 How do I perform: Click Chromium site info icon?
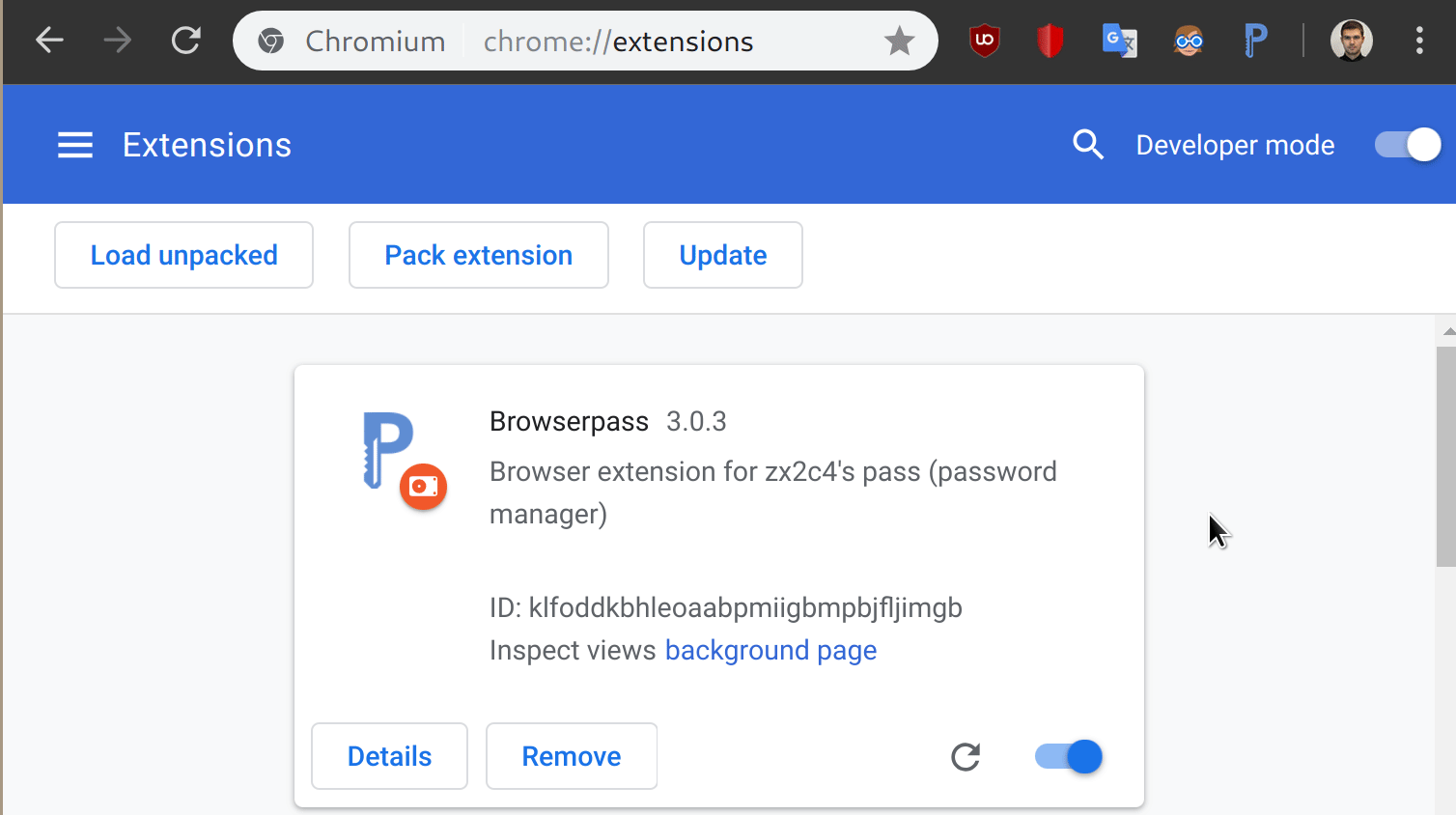271,41
